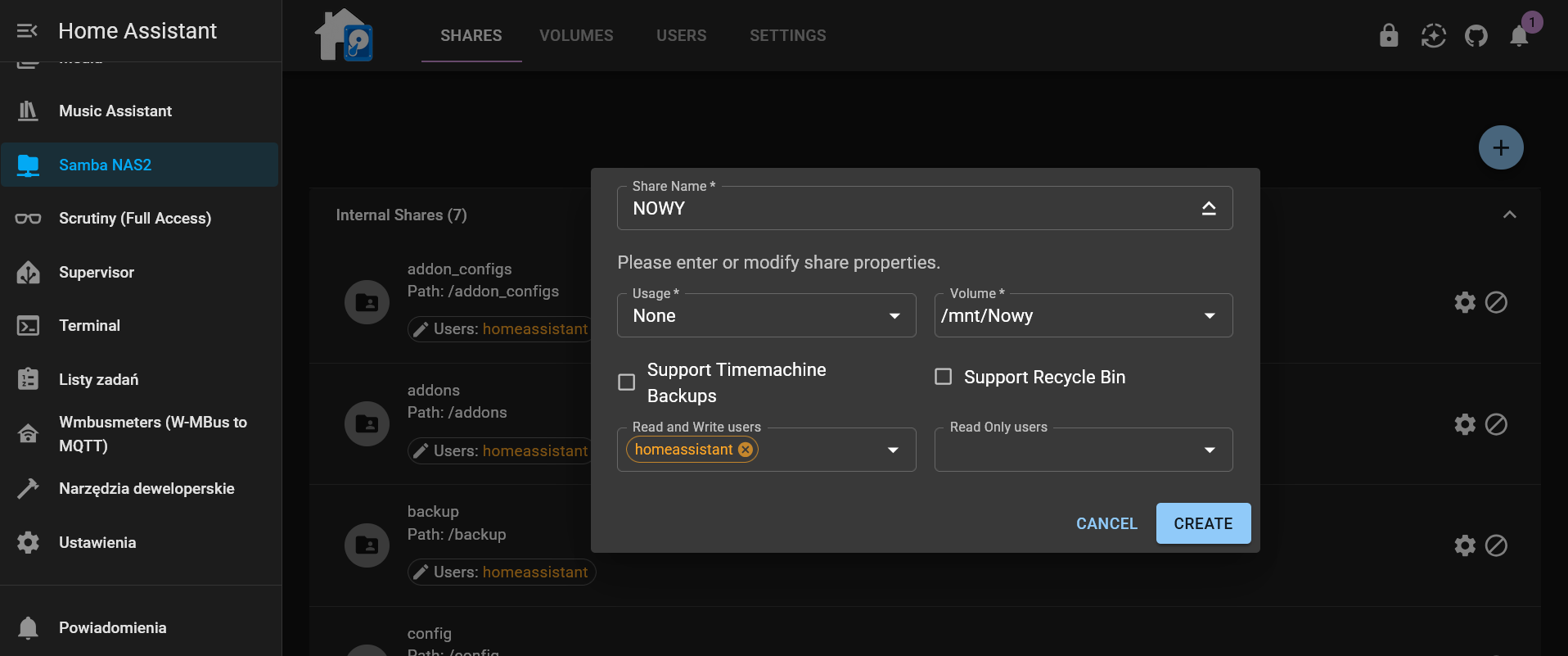Open the Supervisor sidebar icon
The image size is (1568, 656).
pos(28,272)
